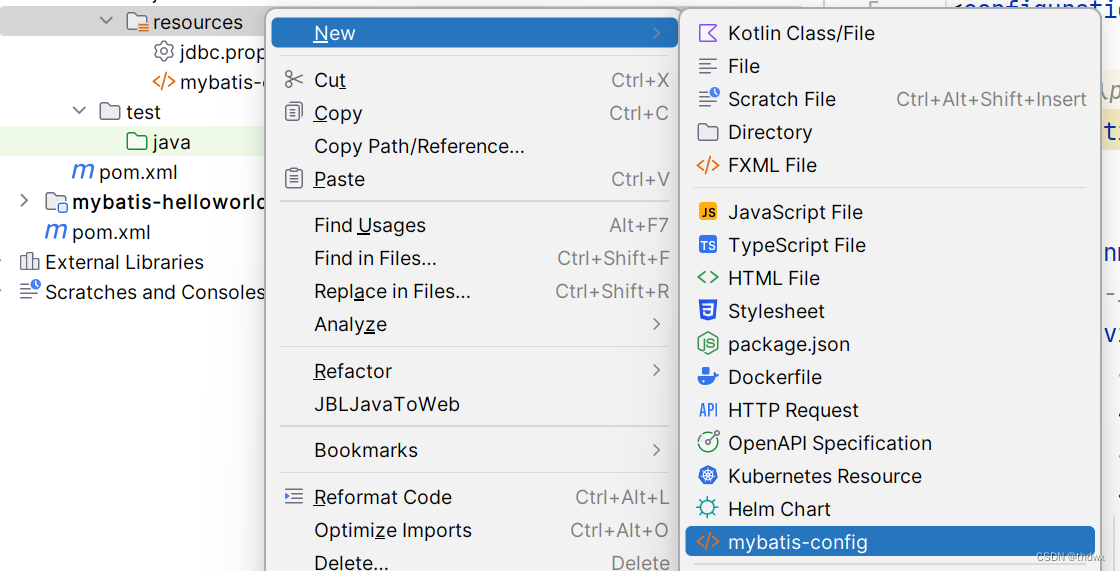Screen dimensions: 1120x571
Task: Select Reformat Code menu entry
Action: click(x=382, y=497)
